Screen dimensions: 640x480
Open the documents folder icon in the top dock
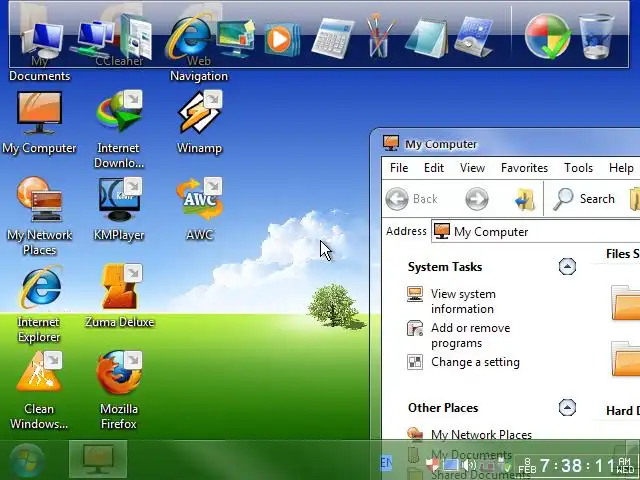(136, 37)
